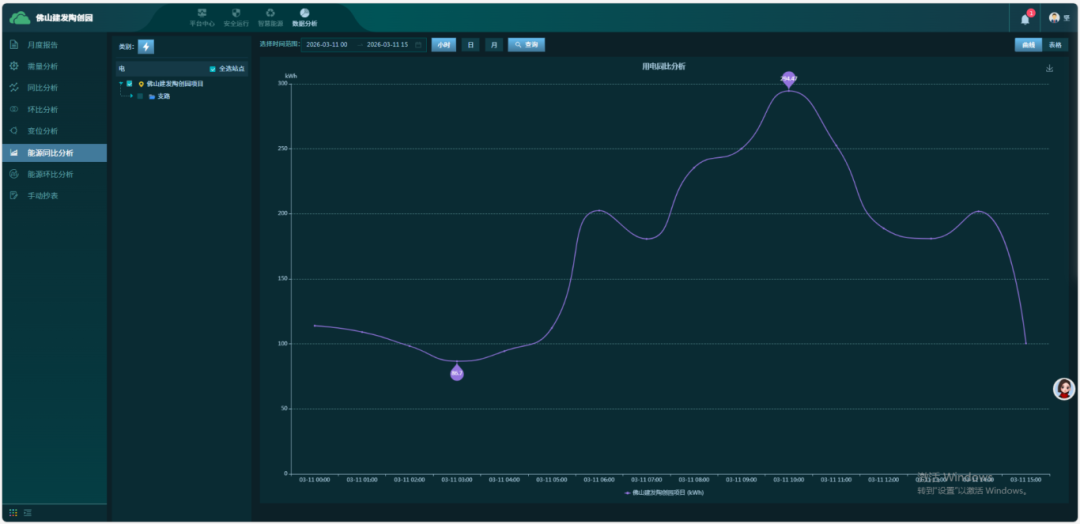The width and height of the screenshot is (1080, 524).
Task: Open the notification bell with red badge
Action: (1025, 18)
